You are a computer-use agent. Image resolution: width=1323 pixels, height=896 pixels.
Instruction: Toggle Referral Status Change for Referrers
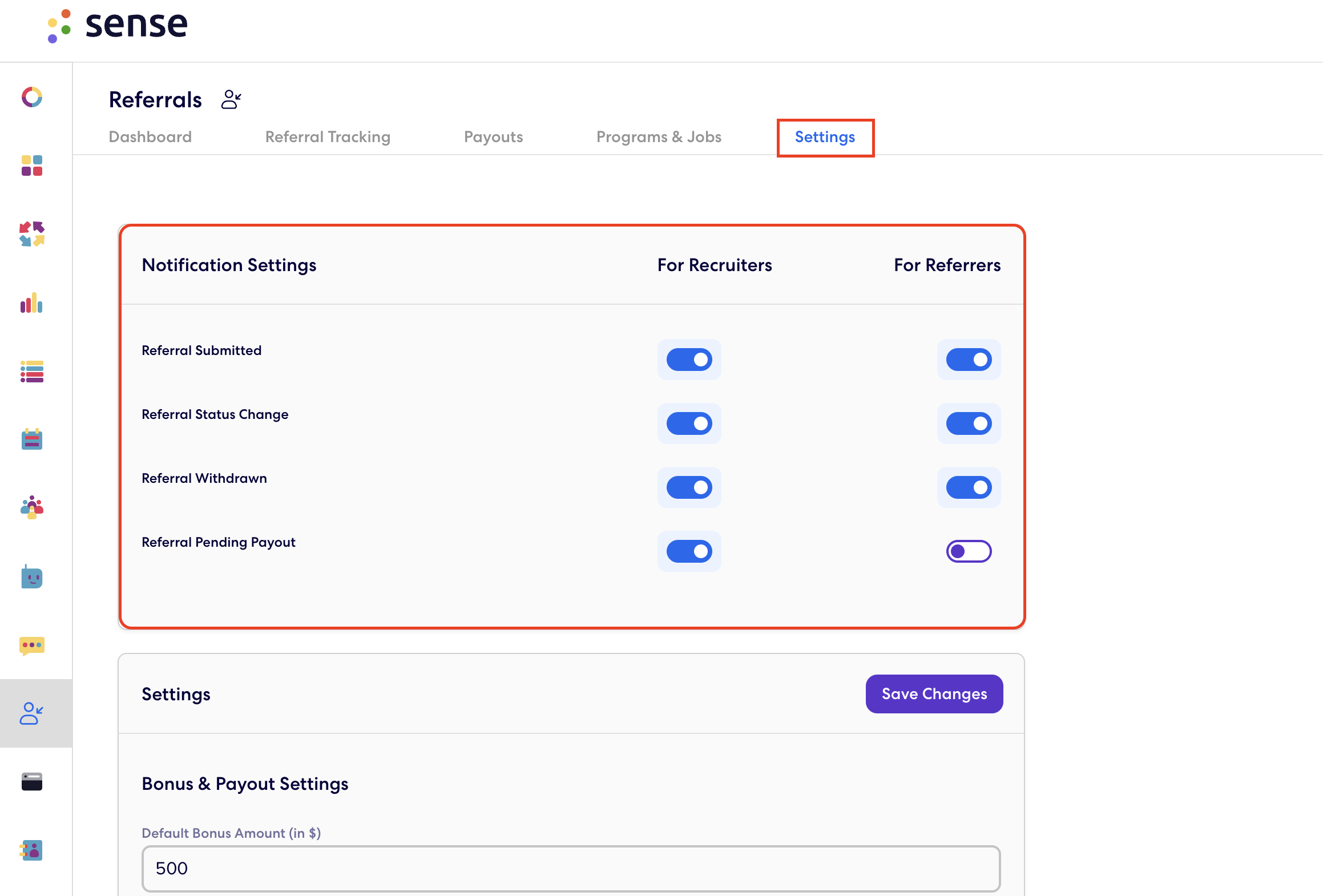point(969,423)
